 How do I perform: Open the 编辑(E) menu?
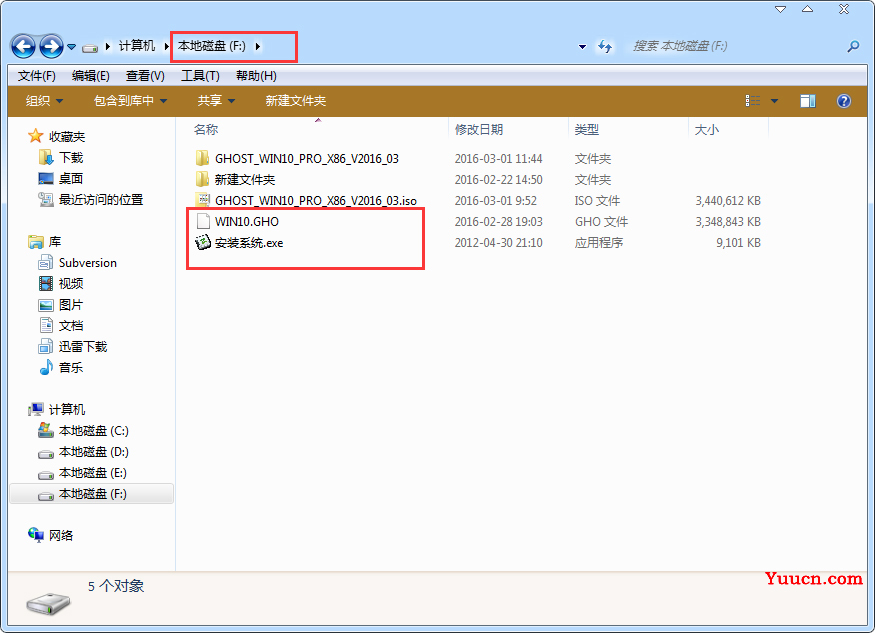(91, 76)
